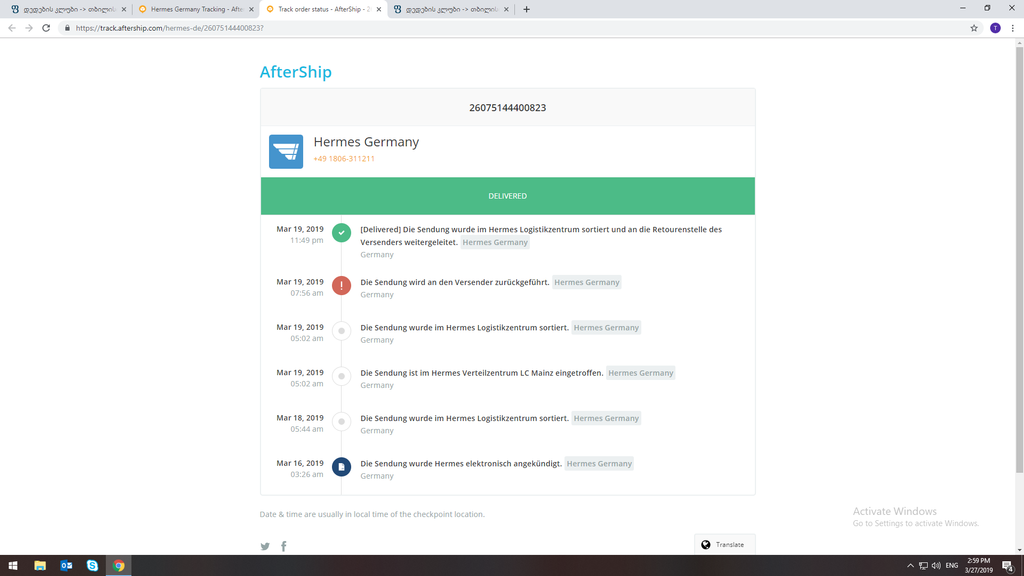Click the blue info-received document icon
1024x576 pixels.
(342, 467)
